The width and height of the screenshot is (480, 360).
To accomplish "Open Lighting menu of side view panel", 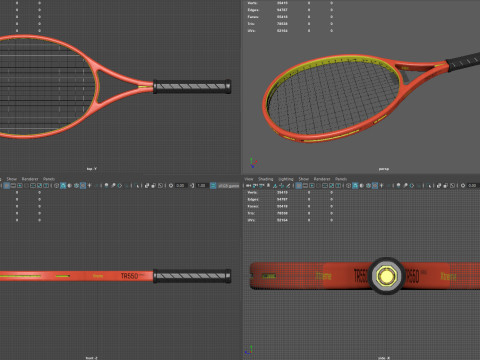I will (286, 179).
